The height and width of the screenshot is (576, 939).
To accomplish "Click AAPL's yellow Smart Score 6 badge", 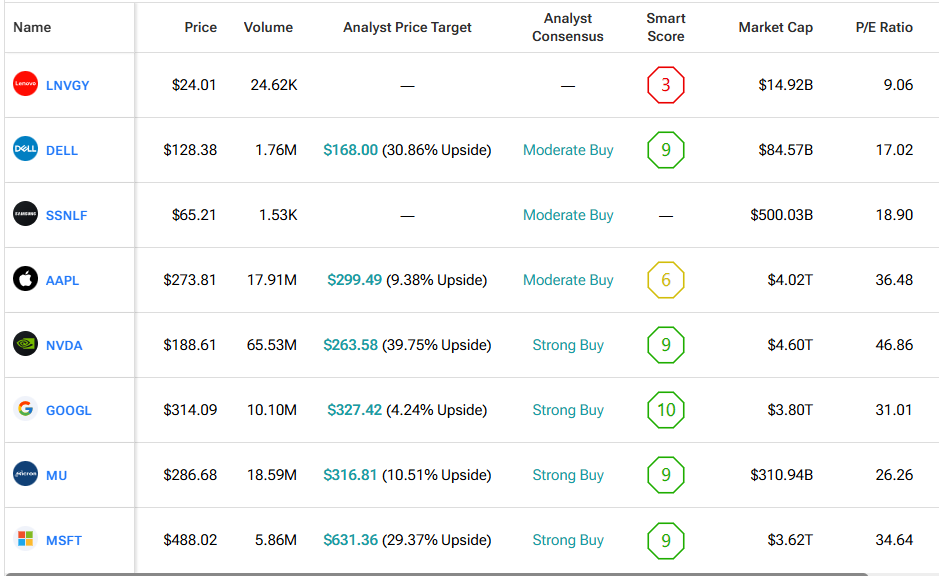I will (666, 280).
